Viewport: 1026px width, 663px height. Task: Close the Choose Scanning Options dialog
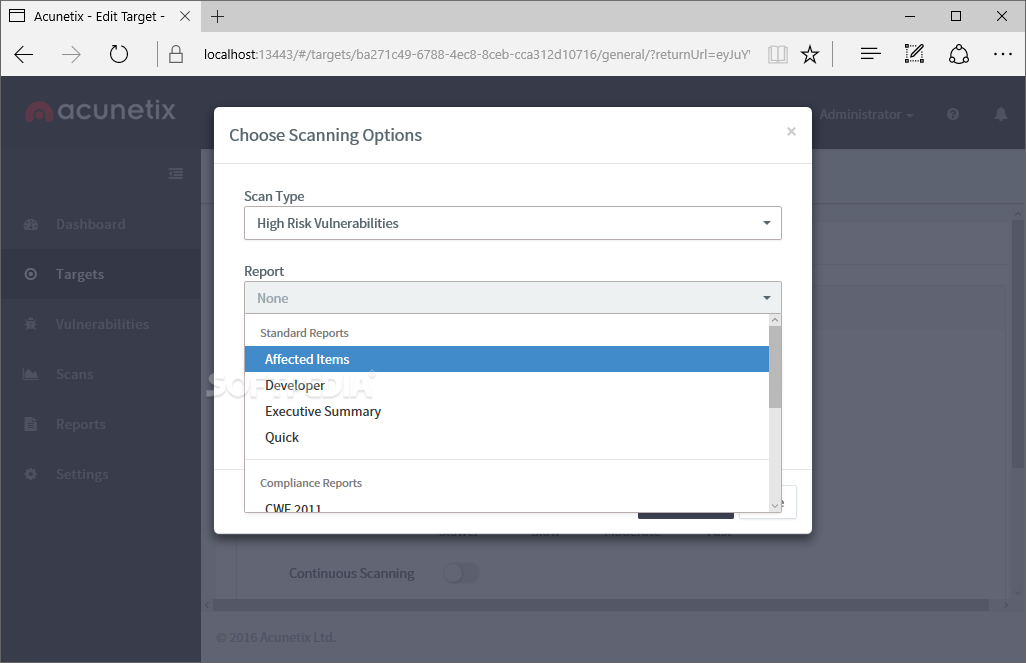pyautogui.click(x=791, y=132)
